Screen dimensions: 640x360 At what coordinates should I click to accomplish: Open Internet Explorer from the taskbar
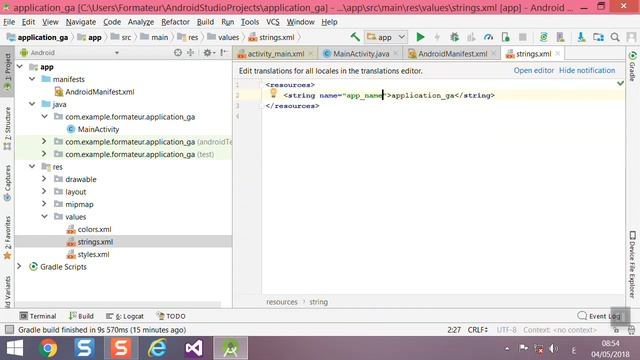[x=157, y=348]
